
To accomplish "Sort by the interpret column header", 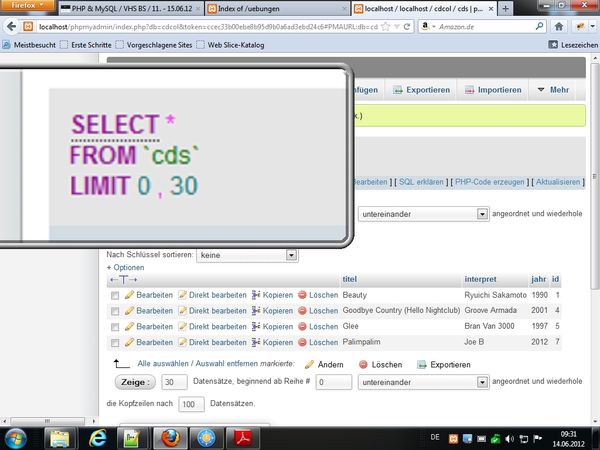I will click(480, 279).
